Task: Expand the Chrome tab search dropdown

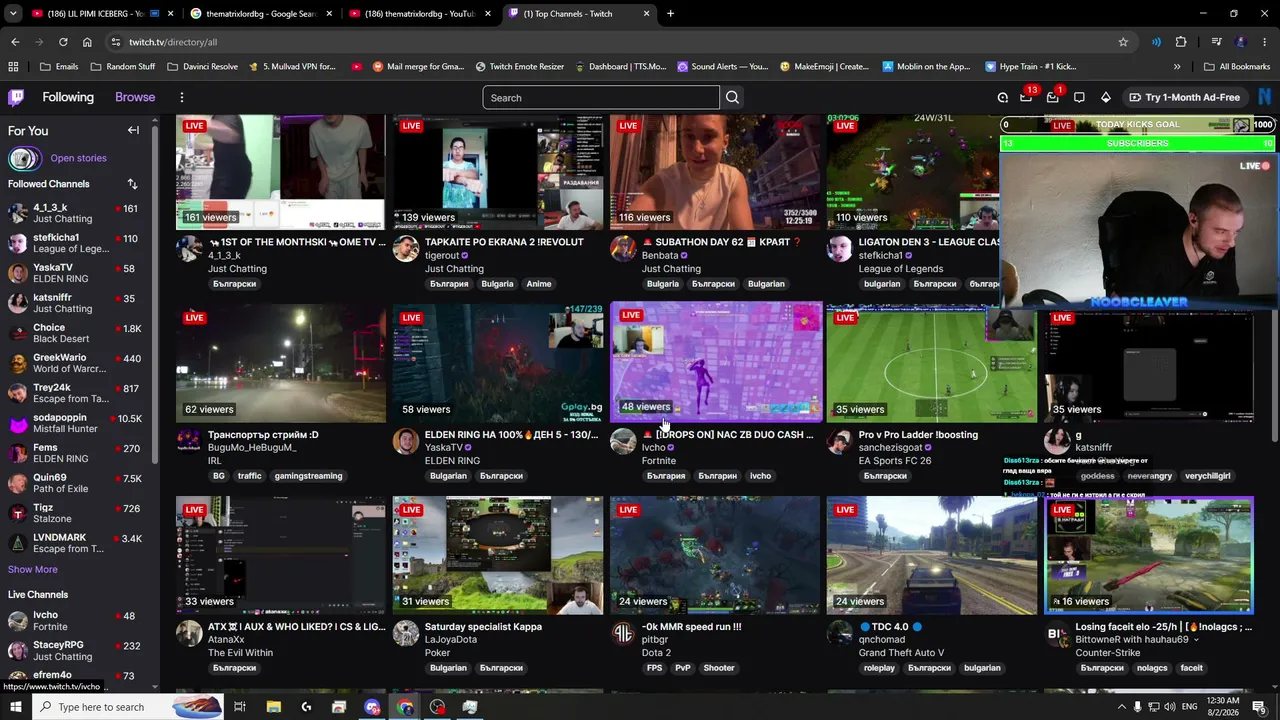Action: tap(13, 14)
